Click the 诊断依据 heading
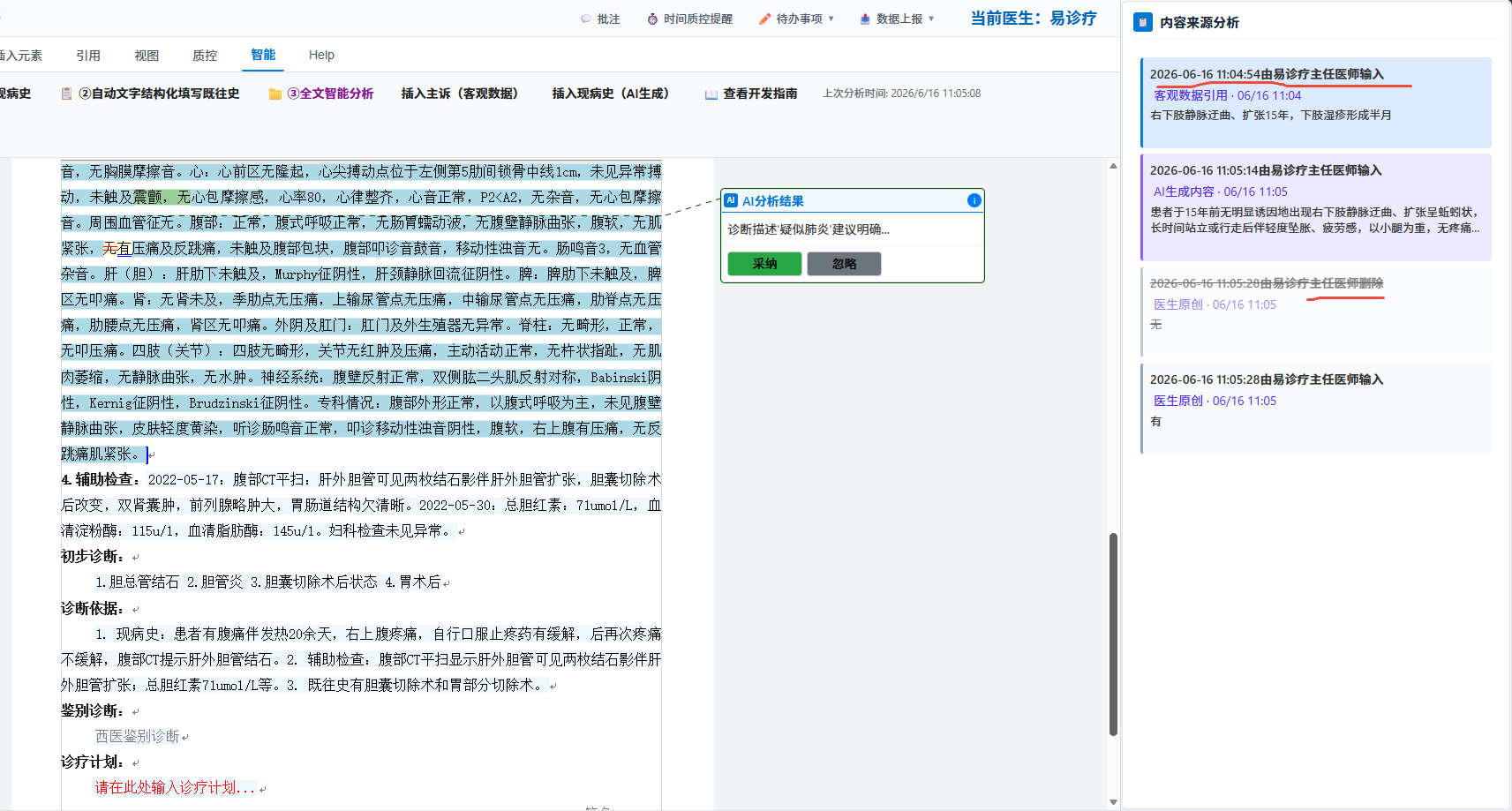 92,608
